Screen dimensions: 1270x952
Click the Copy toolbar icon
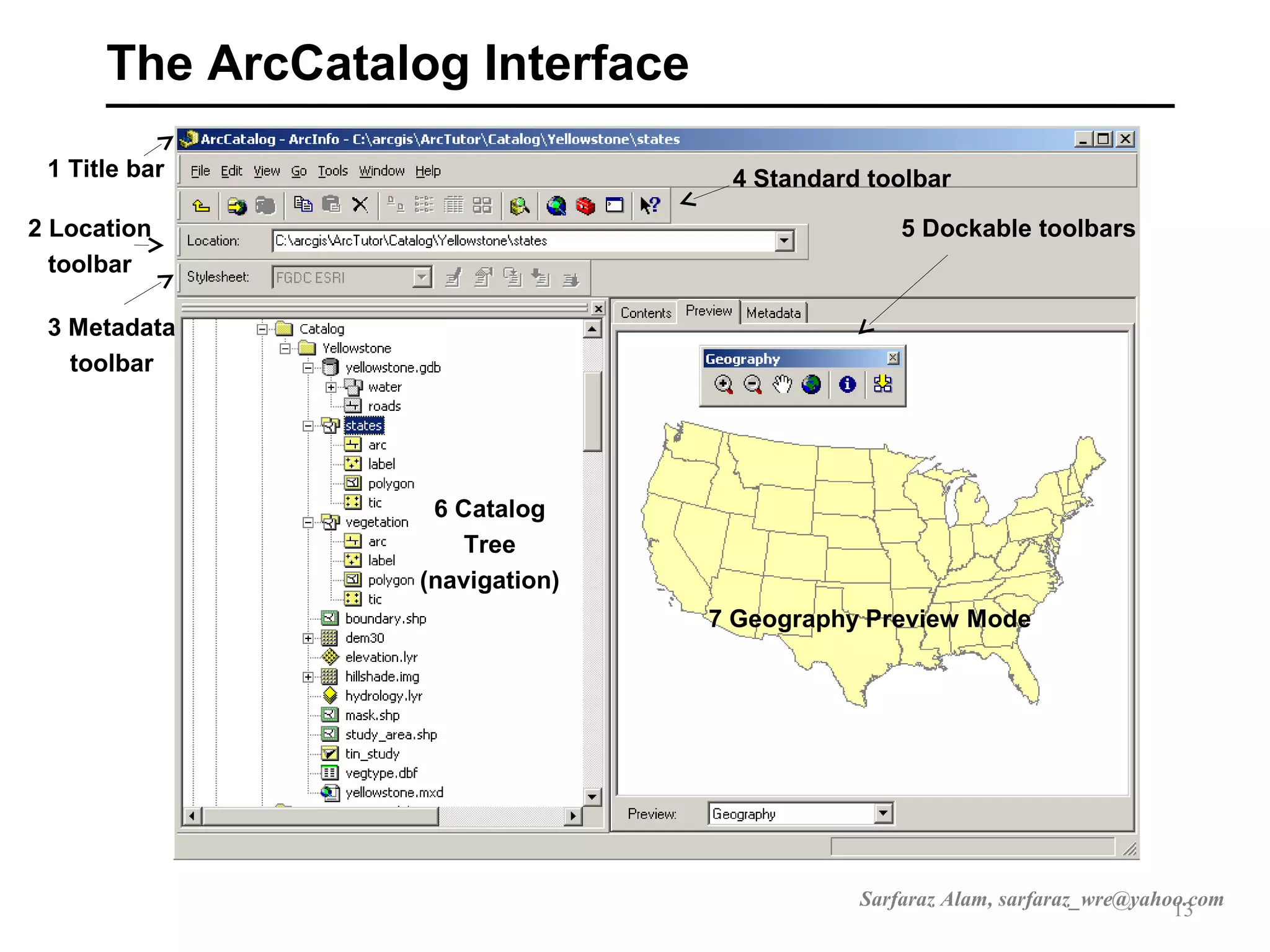pyautogui.click(x=303, y=205)
